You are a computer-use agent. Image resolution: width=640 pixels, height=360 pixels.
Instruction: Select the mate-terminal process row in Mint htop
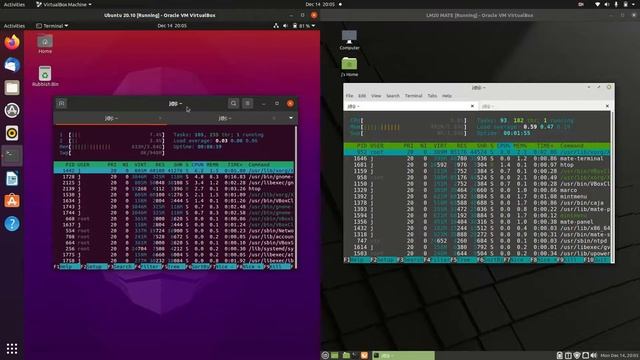[x=477, y=158]
